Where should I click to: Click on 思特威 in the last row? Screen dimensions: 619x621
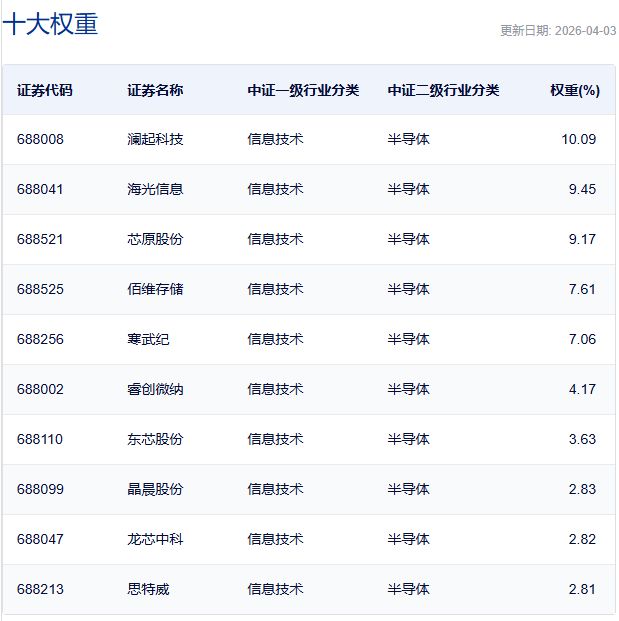(x=148, y=589)
